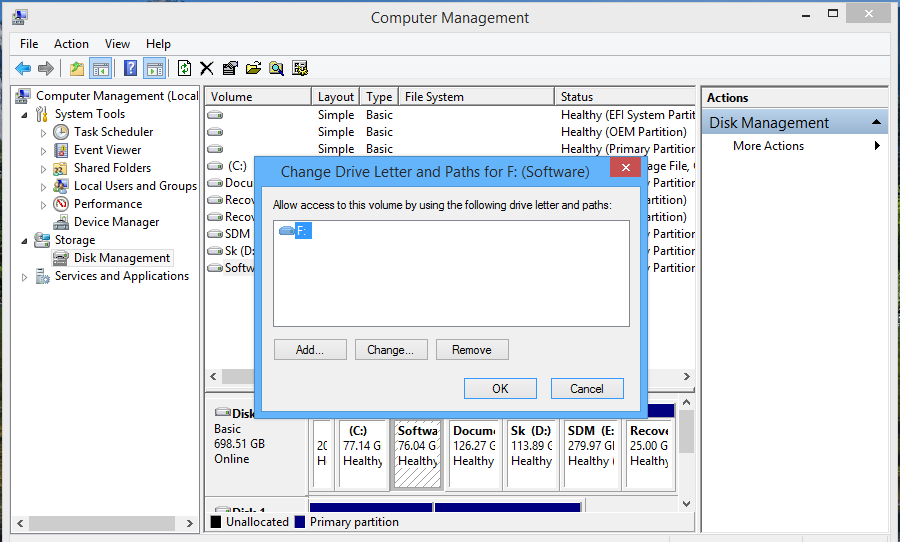Expand the Performance node
The width and height of the screenshot is (900, 542).
click(43, 204)
